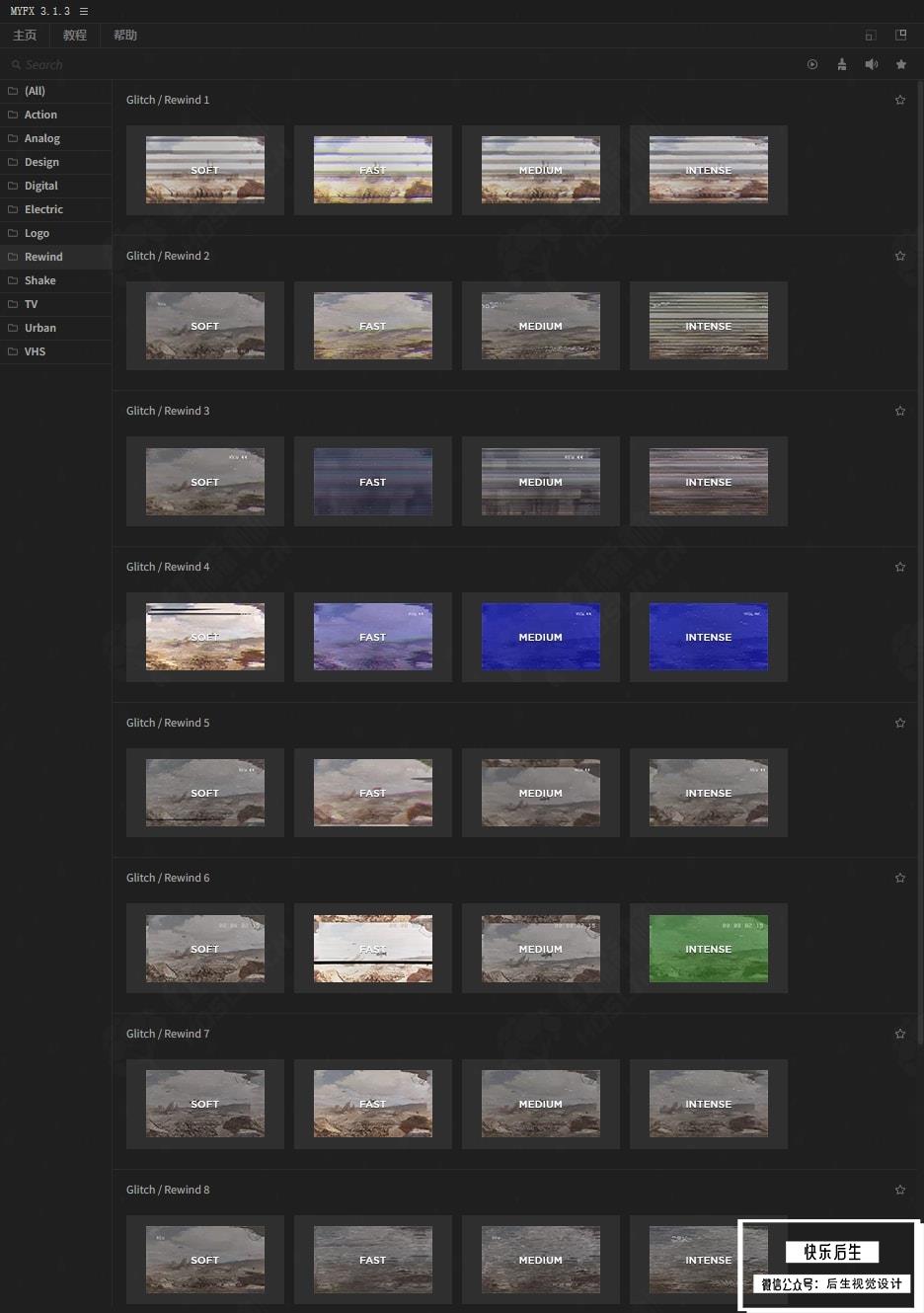
Task: Select the (All) category folder
Action: (55, 91)
